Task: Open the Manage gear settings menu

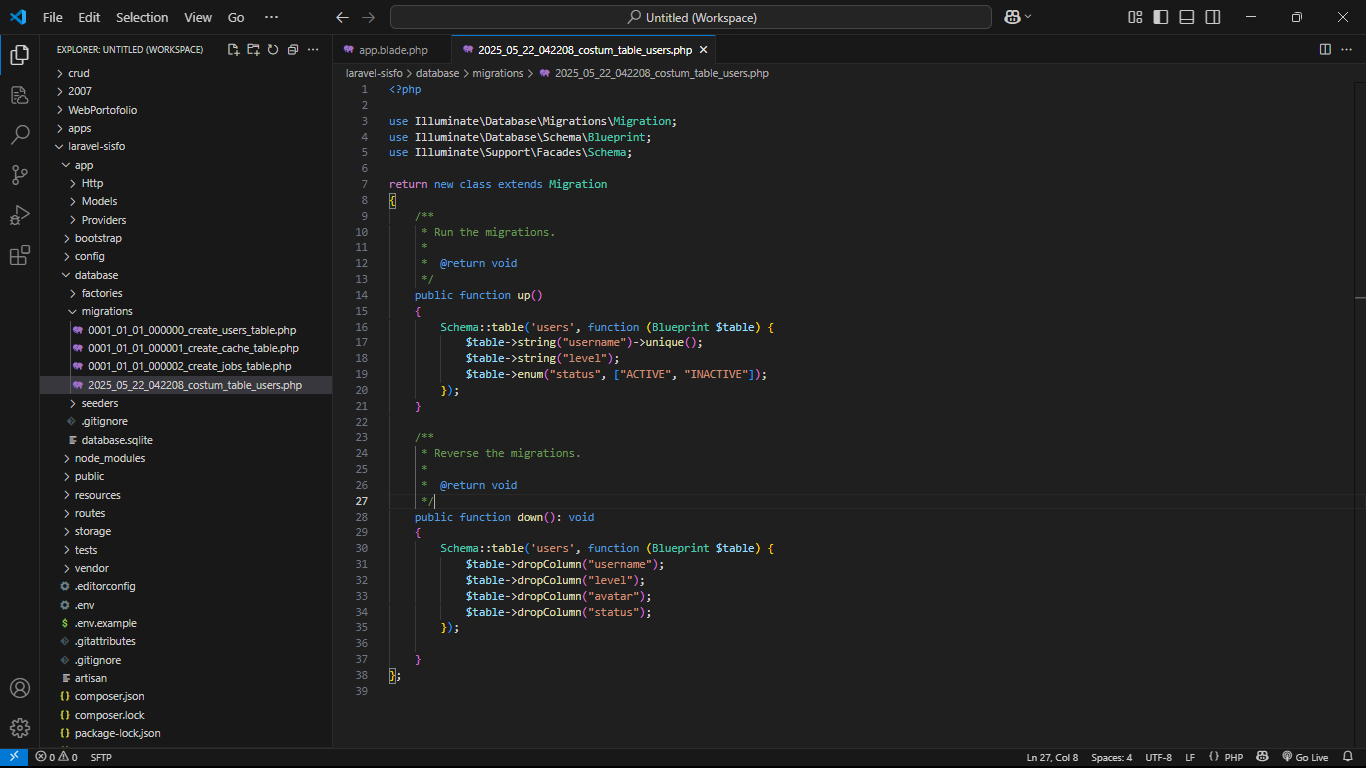Action: (x=19, y=727)
